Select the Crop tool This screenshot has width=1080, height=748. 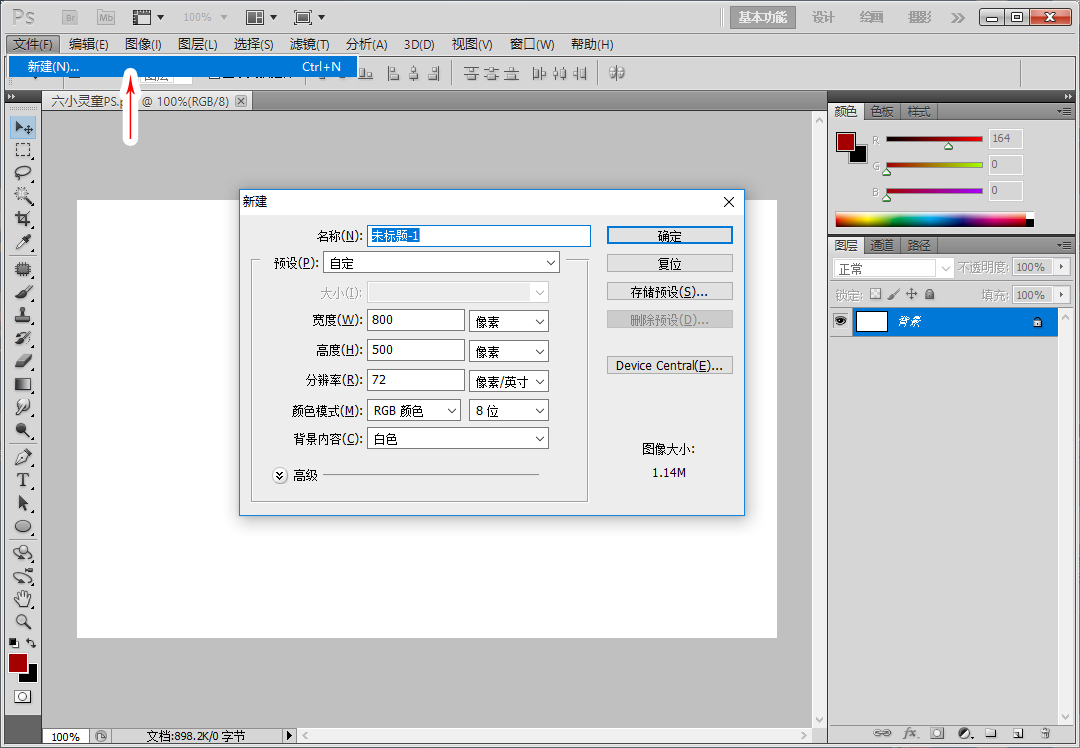(x=23, y=219)
